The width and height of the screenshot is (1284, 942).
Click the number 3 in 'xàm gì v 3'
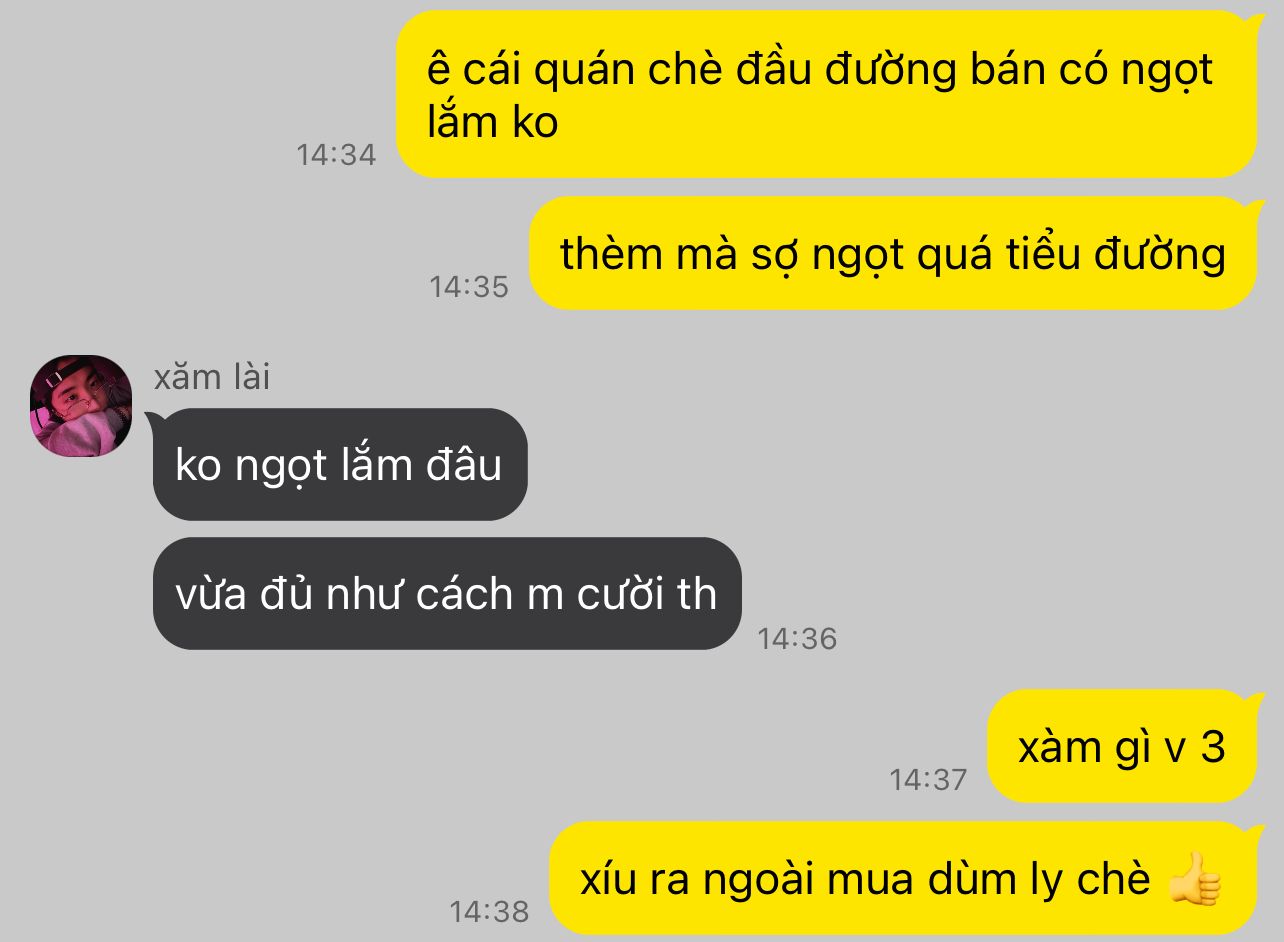point(1213,747)
